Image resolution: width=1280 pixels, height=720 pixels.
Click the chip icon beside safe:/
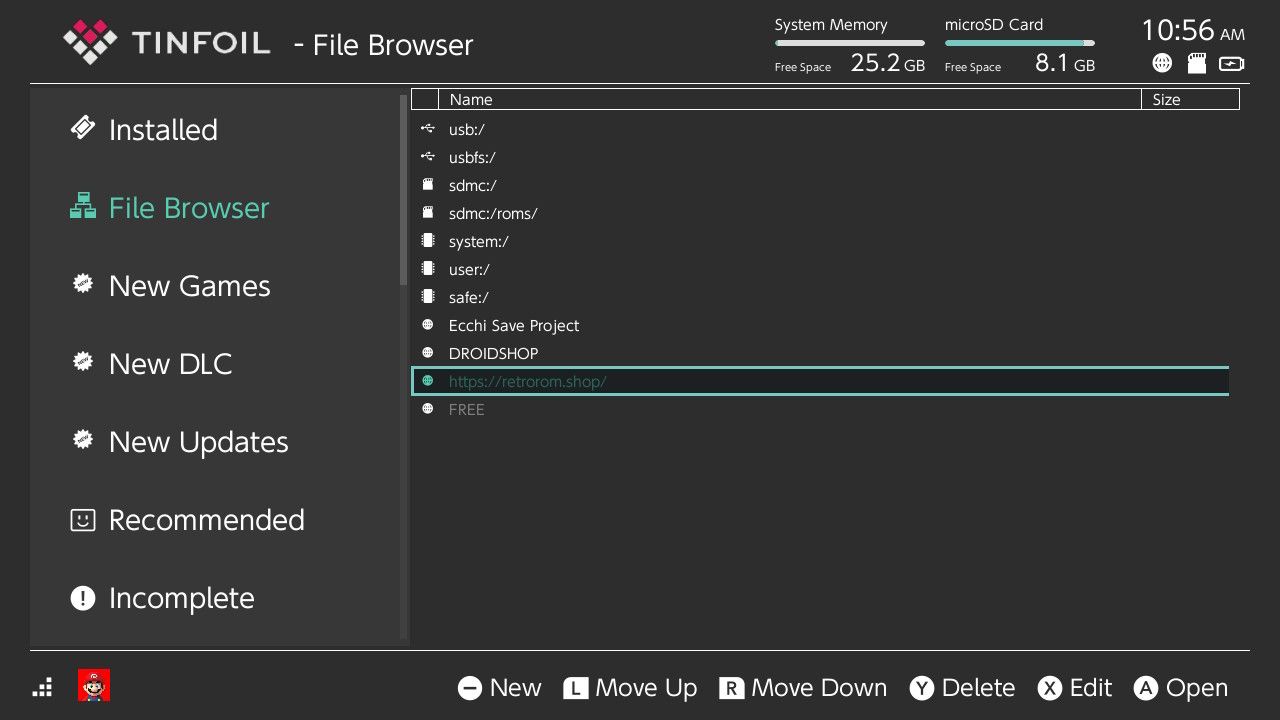pyautogui.click(x=428, y=297)
